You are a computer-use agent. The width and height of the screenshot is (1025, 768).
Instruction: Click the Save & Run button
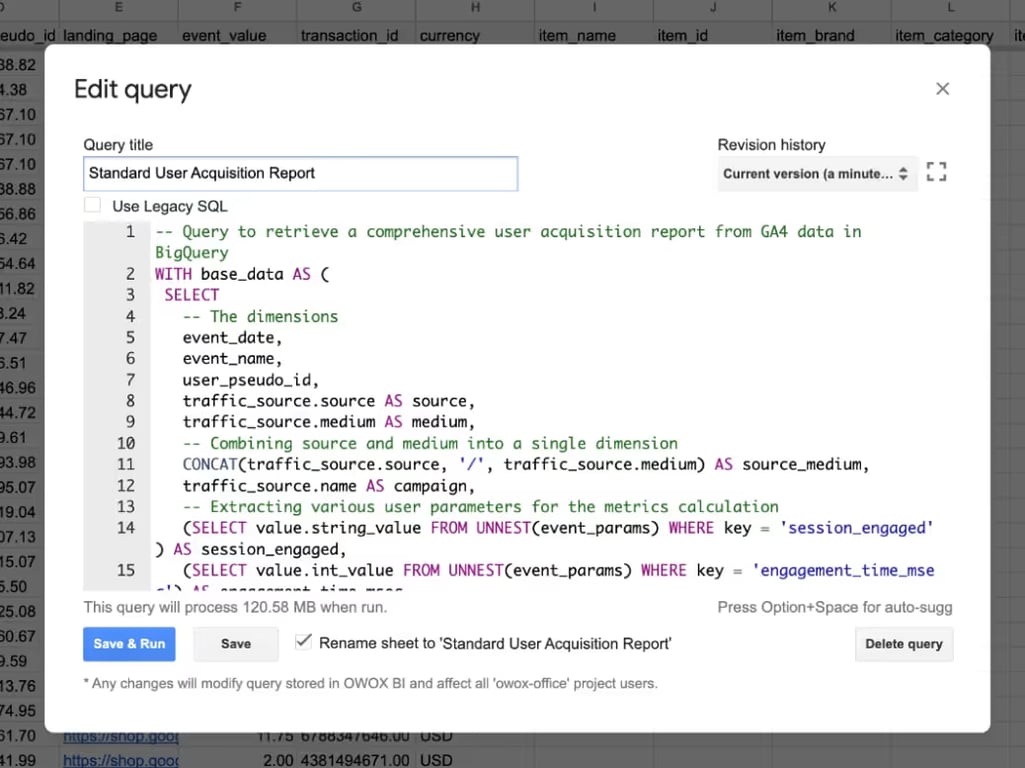129,644
